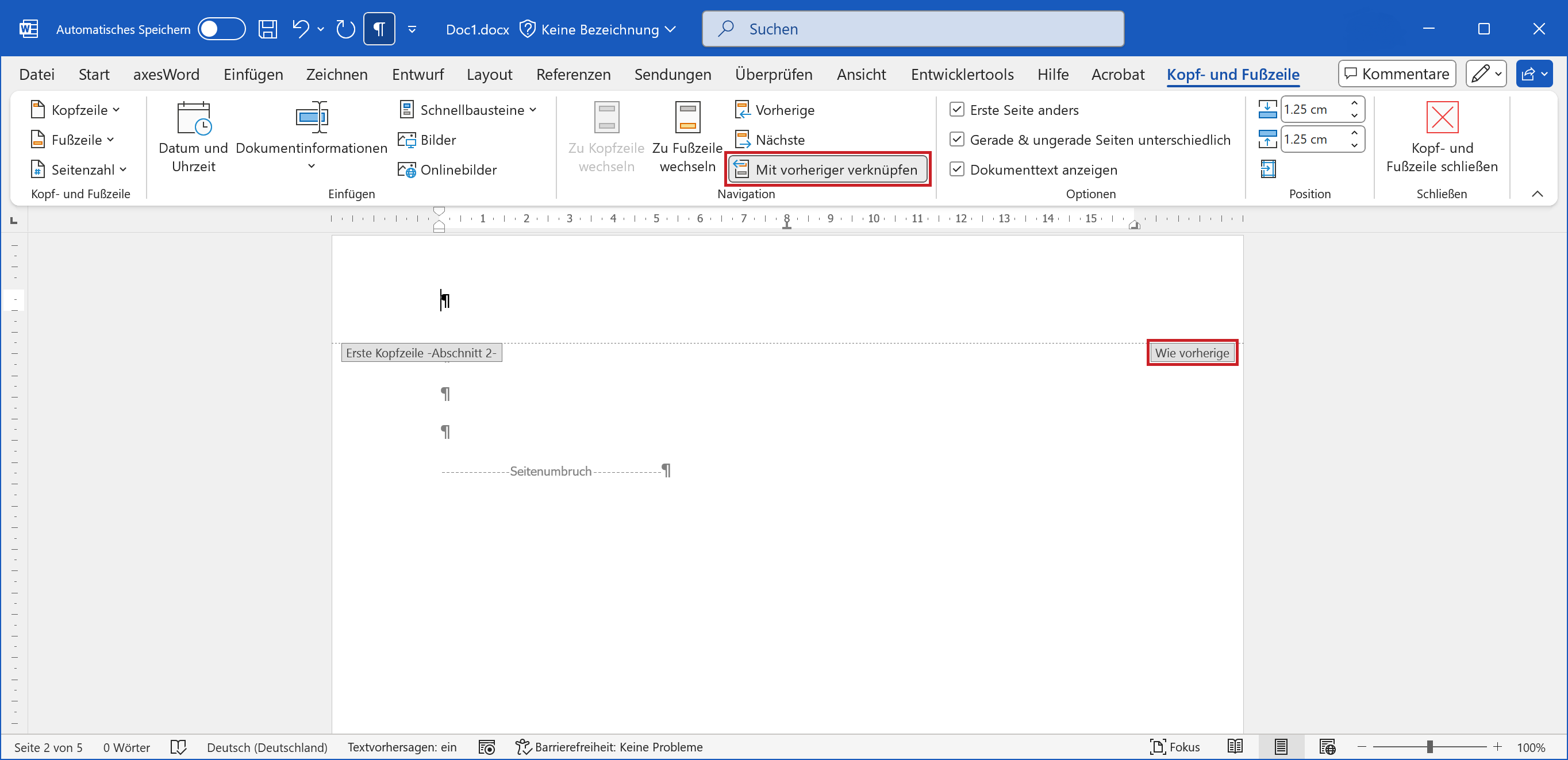Open Quick Access toolbar customize dropdown
The width and height of the screenshot is (1568, 760).
point(412,29)
